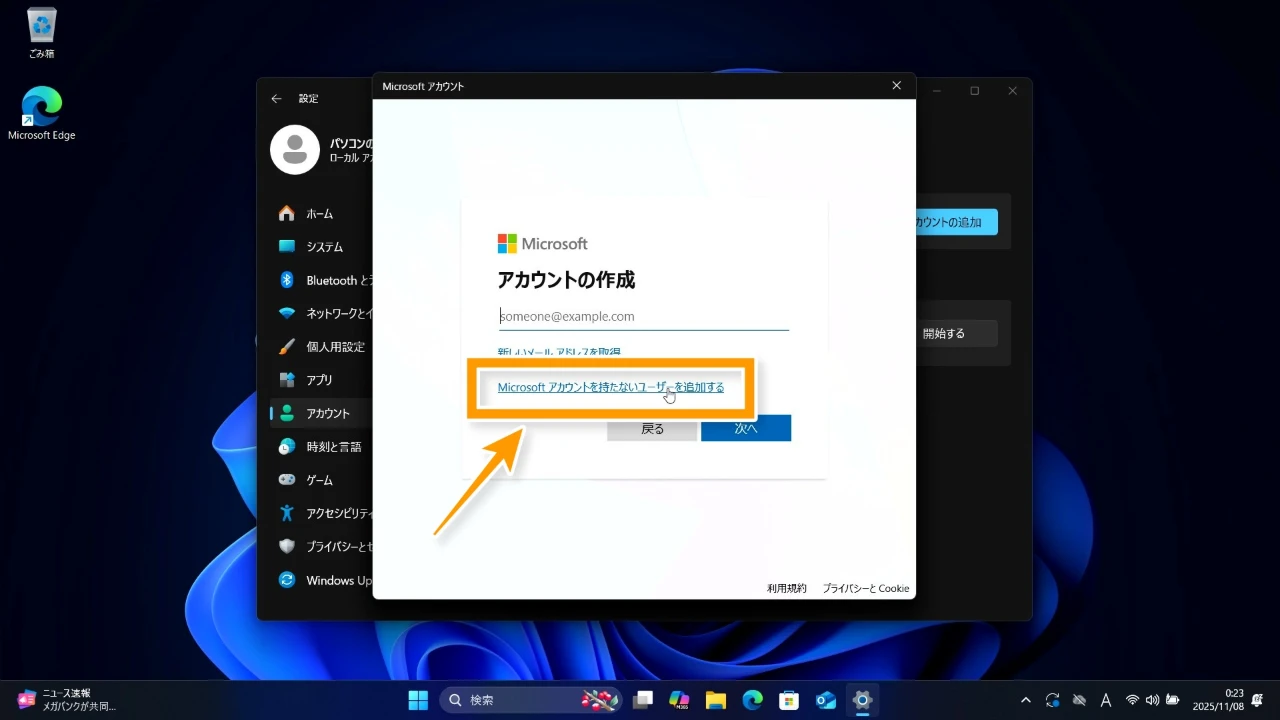Viewport: 1280px width, 720px height.
Task: Select システム in the Settings sidebar
Action: pyautogui.click(x=324, y=247)
